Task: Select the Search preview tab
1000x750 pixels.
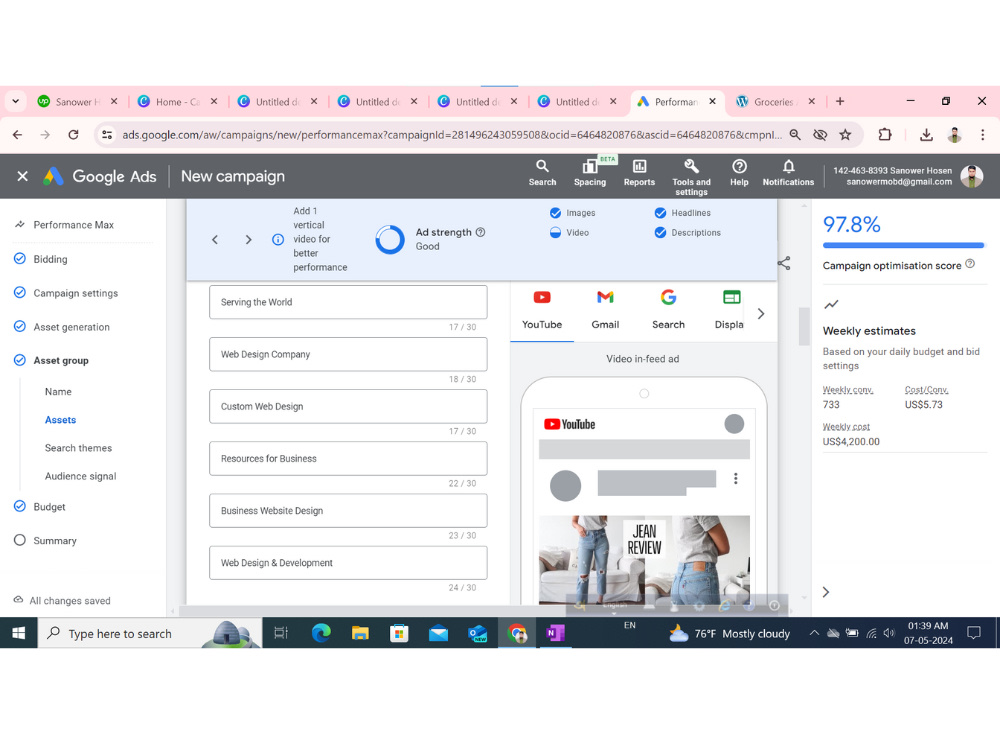Action: click(x=668, y=311)
